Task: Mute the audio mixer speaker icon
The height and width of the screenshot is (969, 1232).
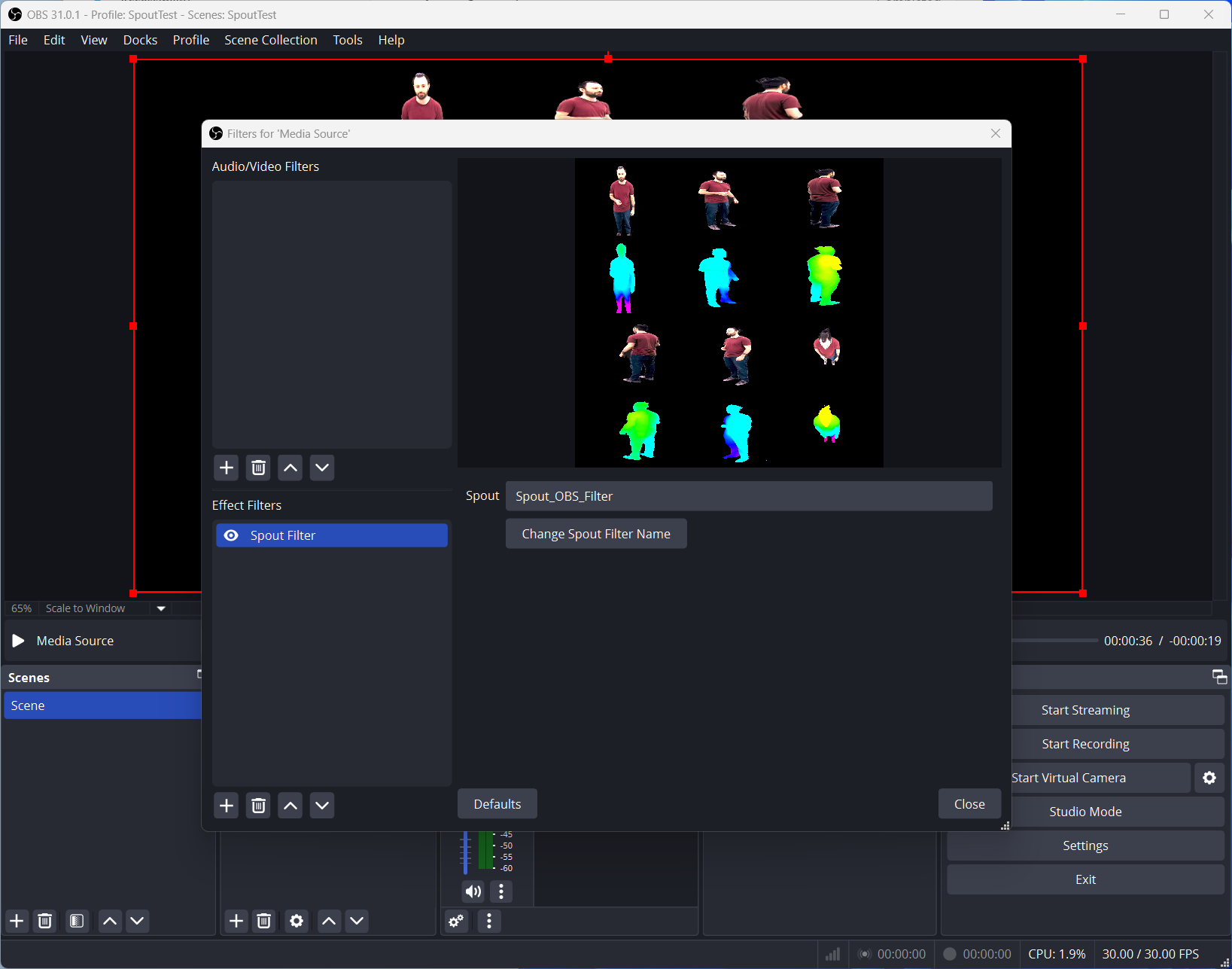Action: (x=473, y=891)
